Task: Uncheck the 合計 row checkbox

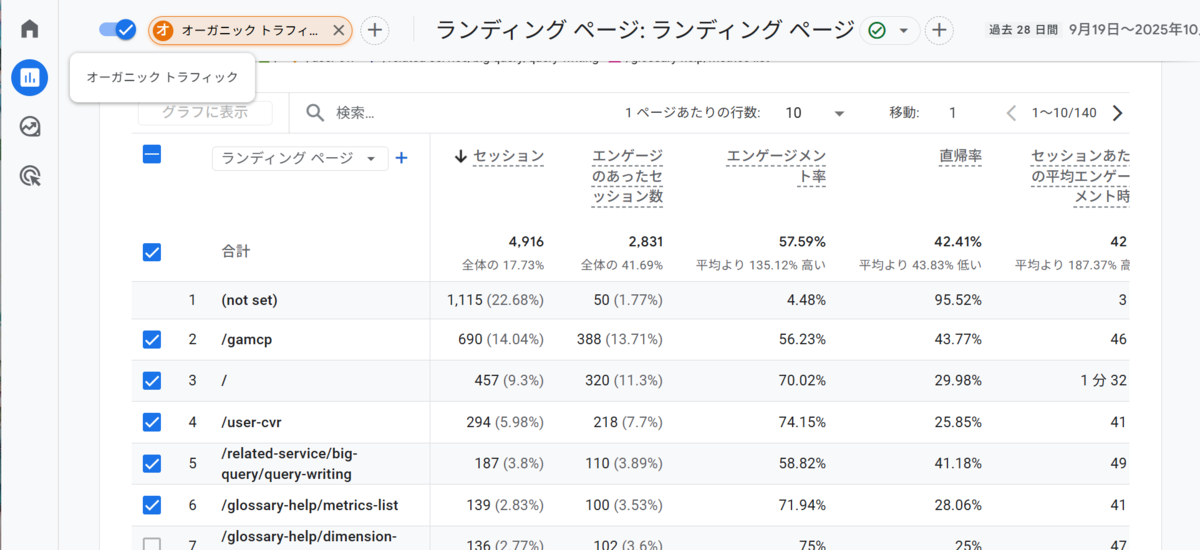Action: [152, 252]
